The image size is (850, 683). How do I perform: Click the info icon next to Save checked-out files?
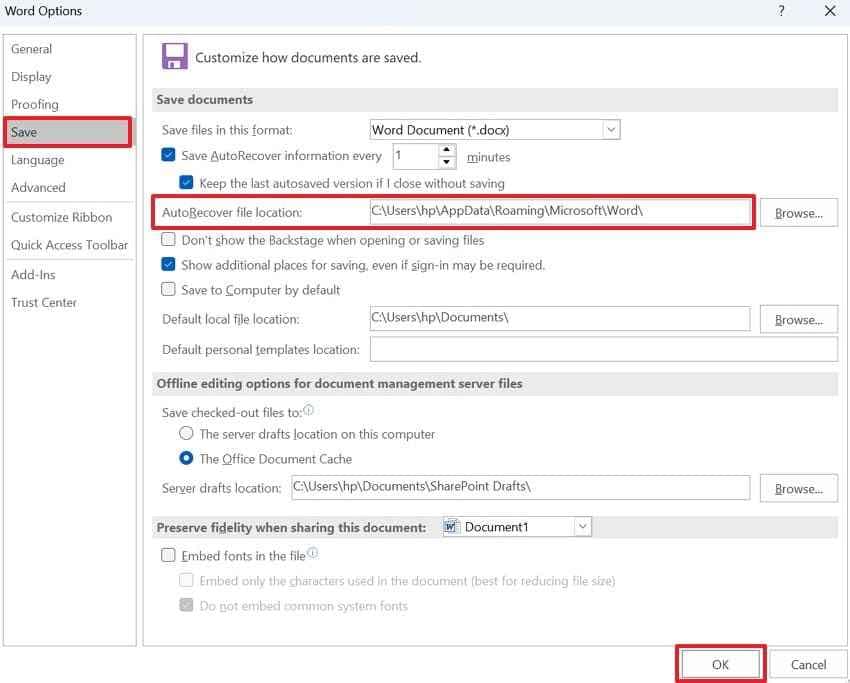pos(308,410)
